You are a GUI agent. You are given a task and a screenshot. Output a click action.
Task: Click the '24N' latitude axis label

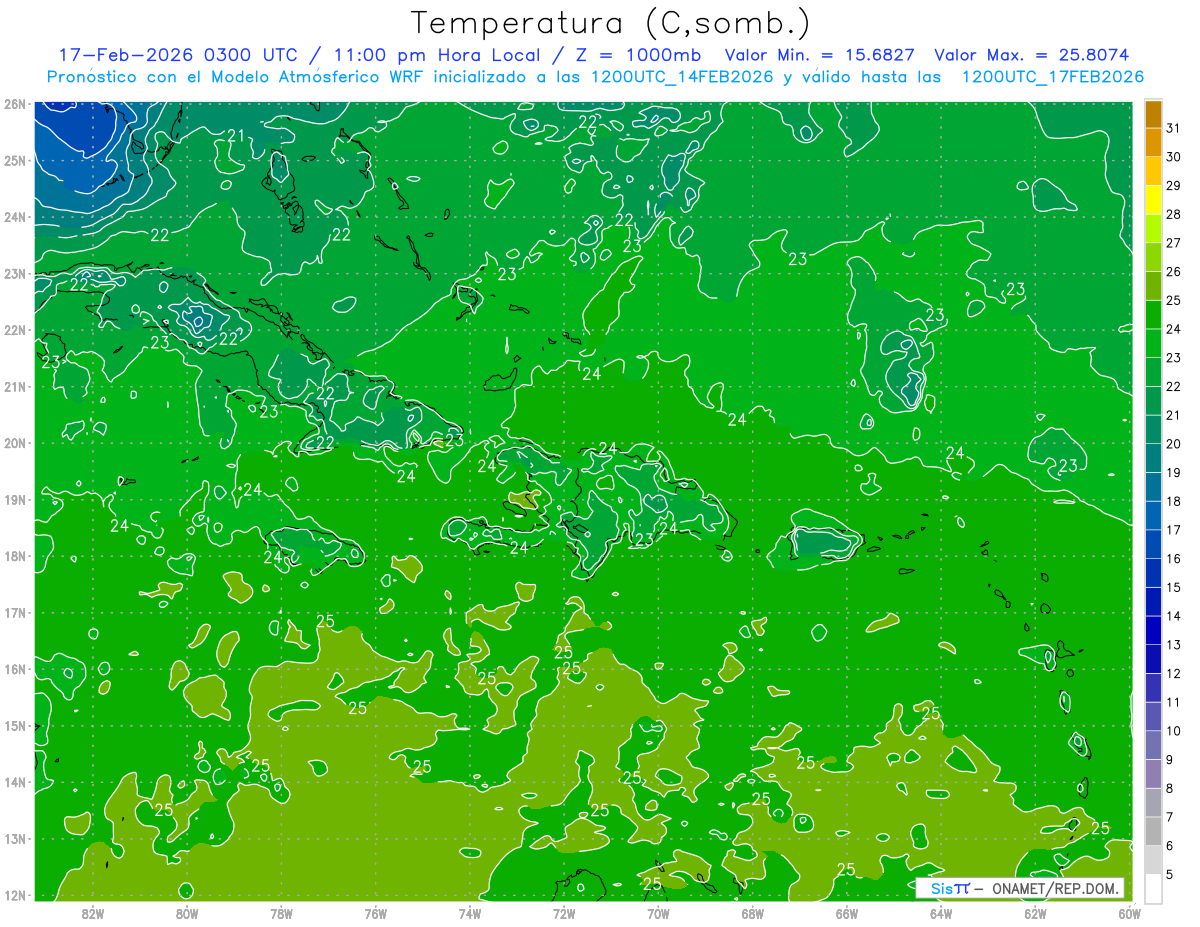14,217
